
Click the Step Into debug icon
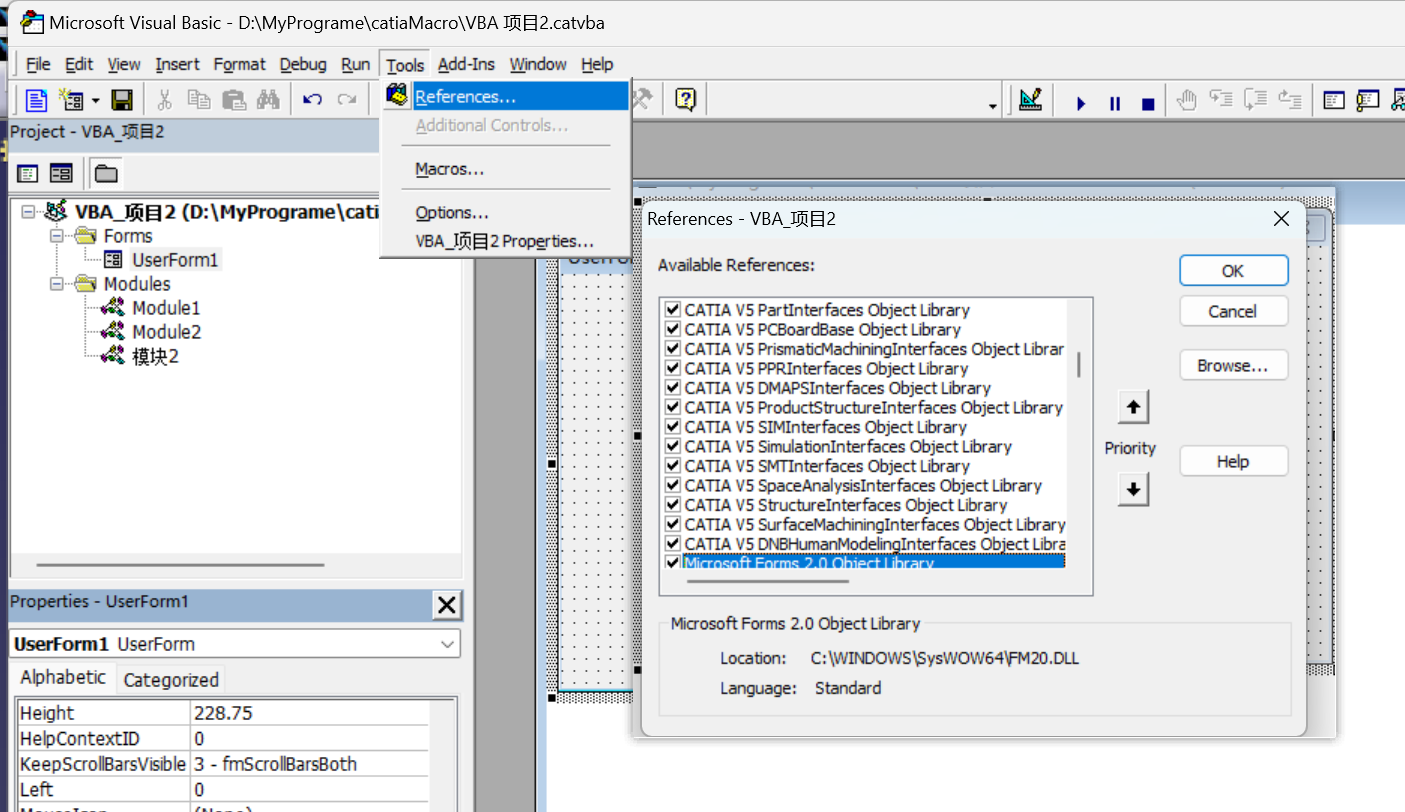tap(1220, 99)
